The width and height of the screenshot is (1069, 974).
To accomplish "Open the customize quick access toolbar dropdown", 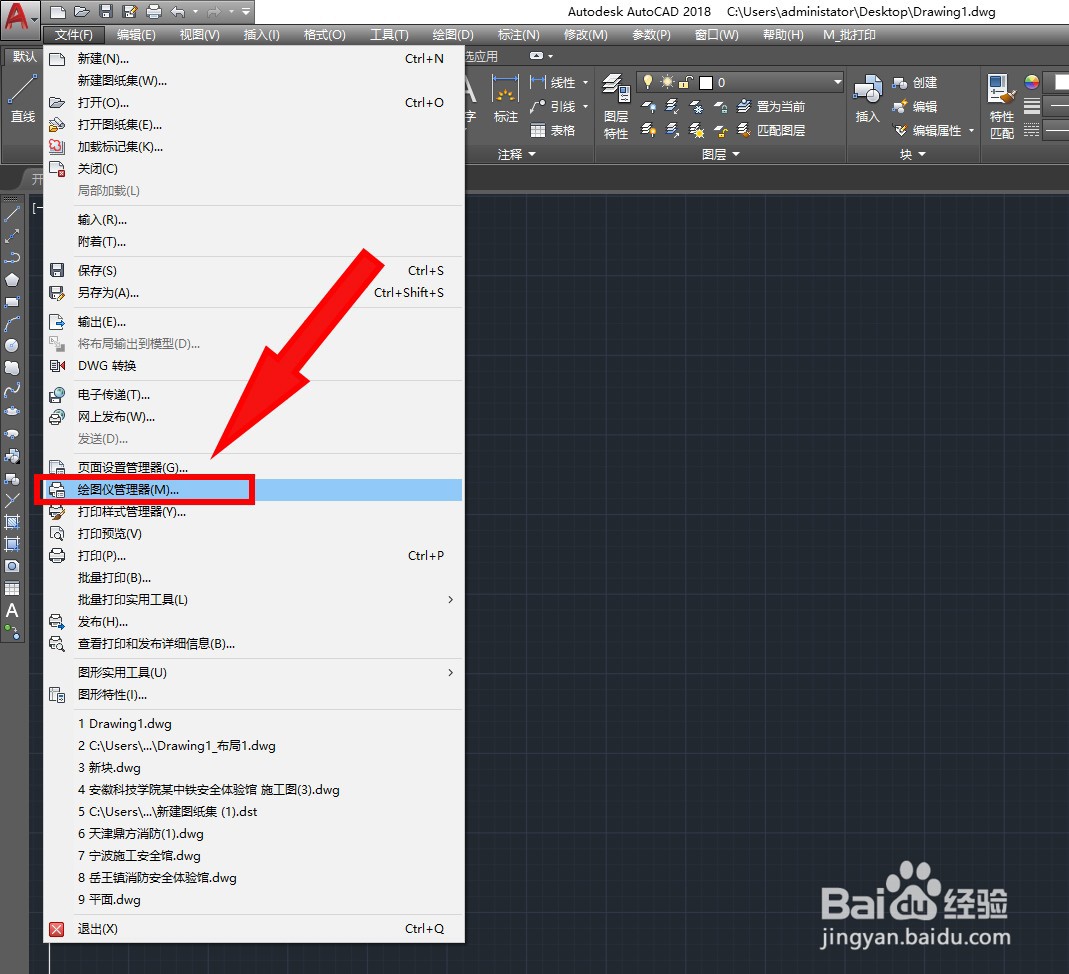I will 246,12.
